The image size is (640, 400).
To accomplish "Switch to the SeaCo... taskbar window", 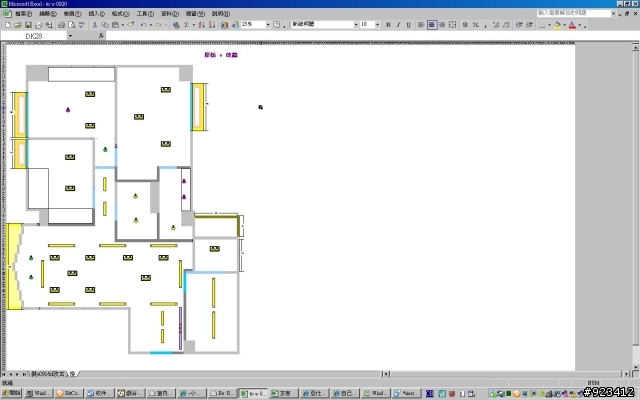I will pyautogui.click(x=69, y=393).
